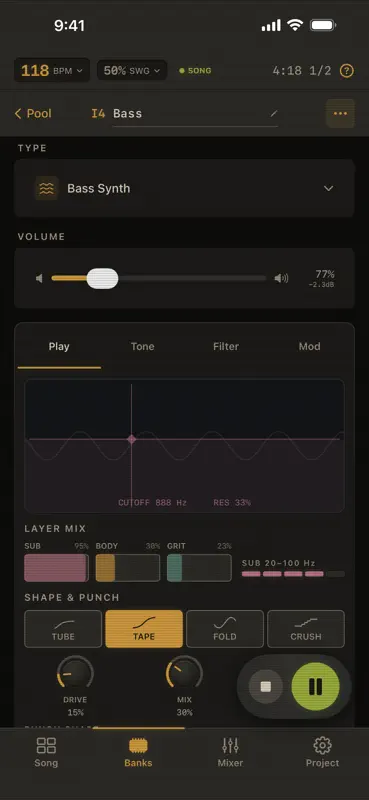The width and height of the screenshot is (369, 800).
Task: Tap the 77% volume value
Action: coord(325,274)
